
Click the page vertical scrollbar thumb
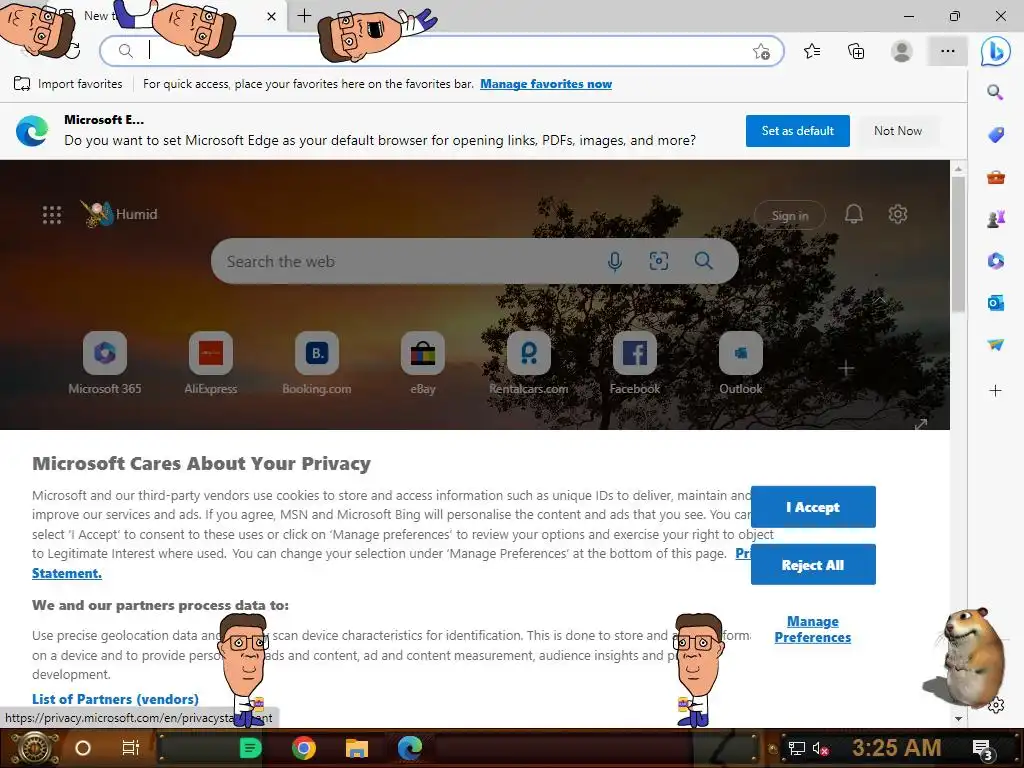click(958, 243)
